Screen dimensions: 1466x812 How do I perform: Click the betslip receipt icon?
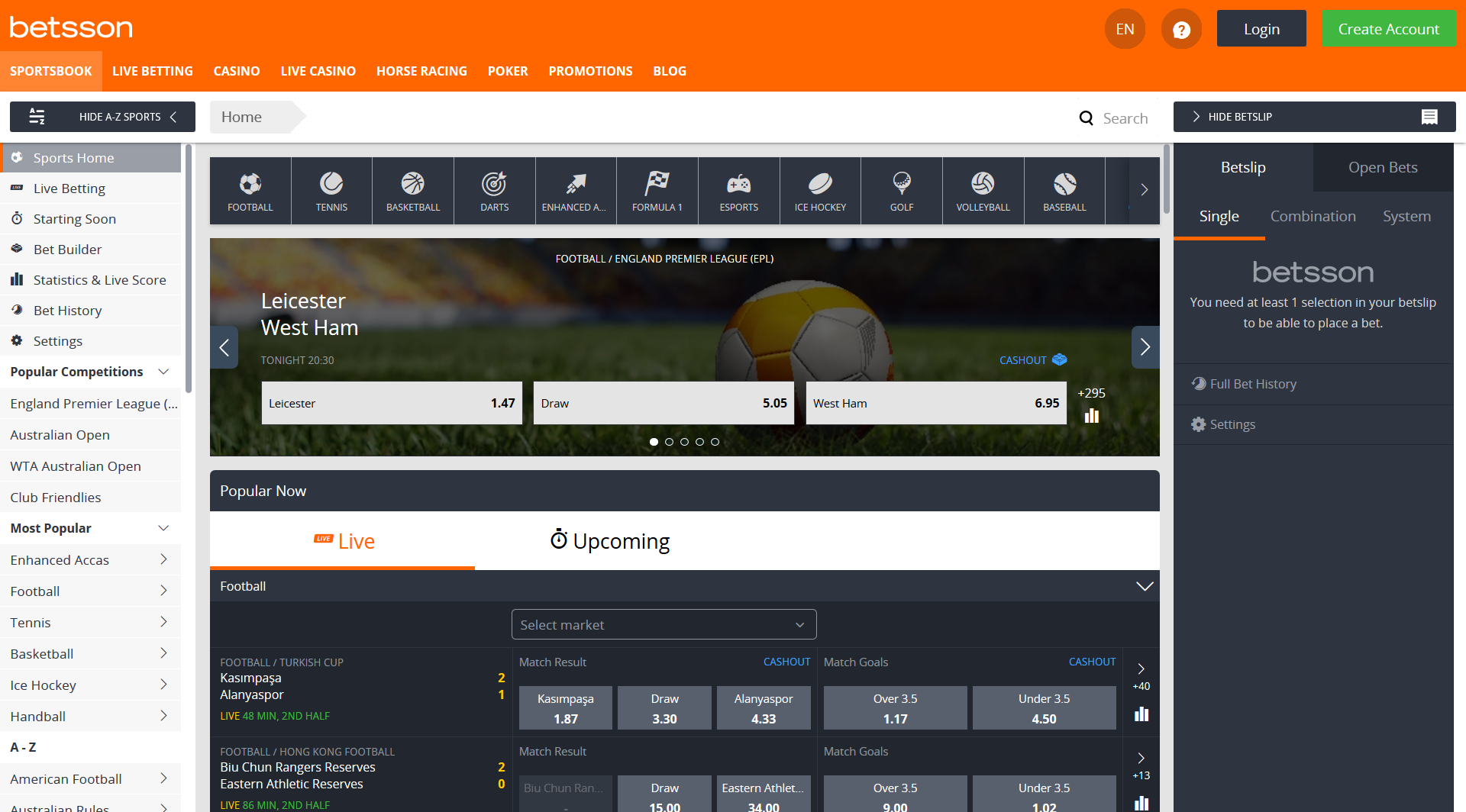[1429, 117]
